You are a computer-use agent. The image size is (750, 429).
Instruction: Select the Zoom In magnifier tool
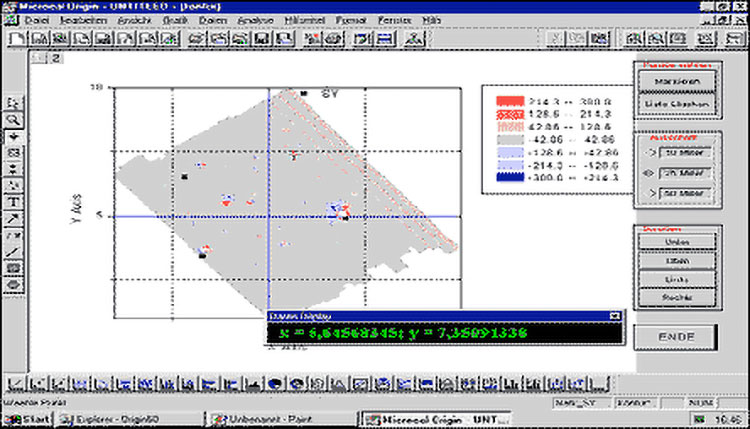[13, 120]
